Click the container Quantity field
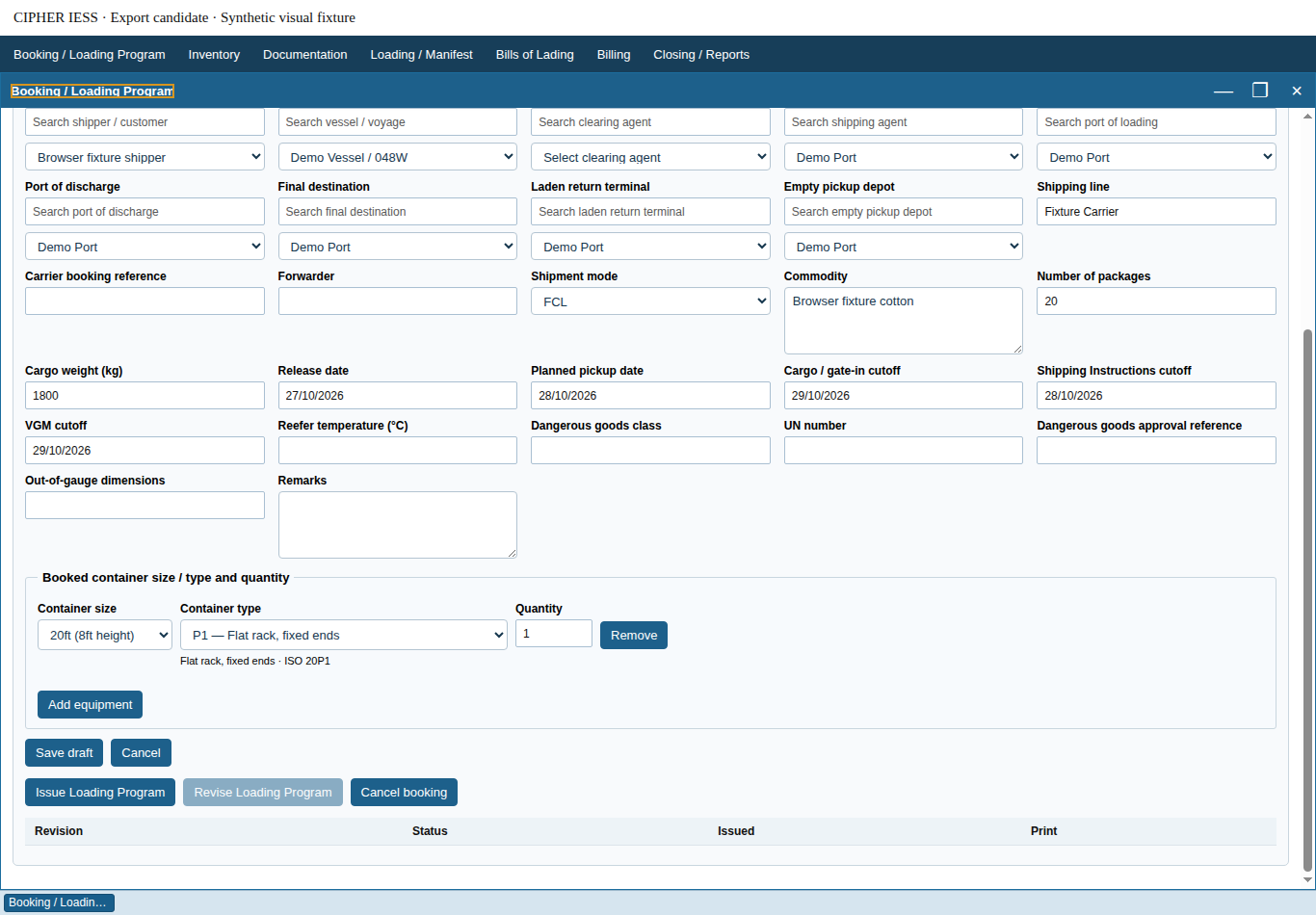This screenshot has height=915, width=1316. point(554,634)
